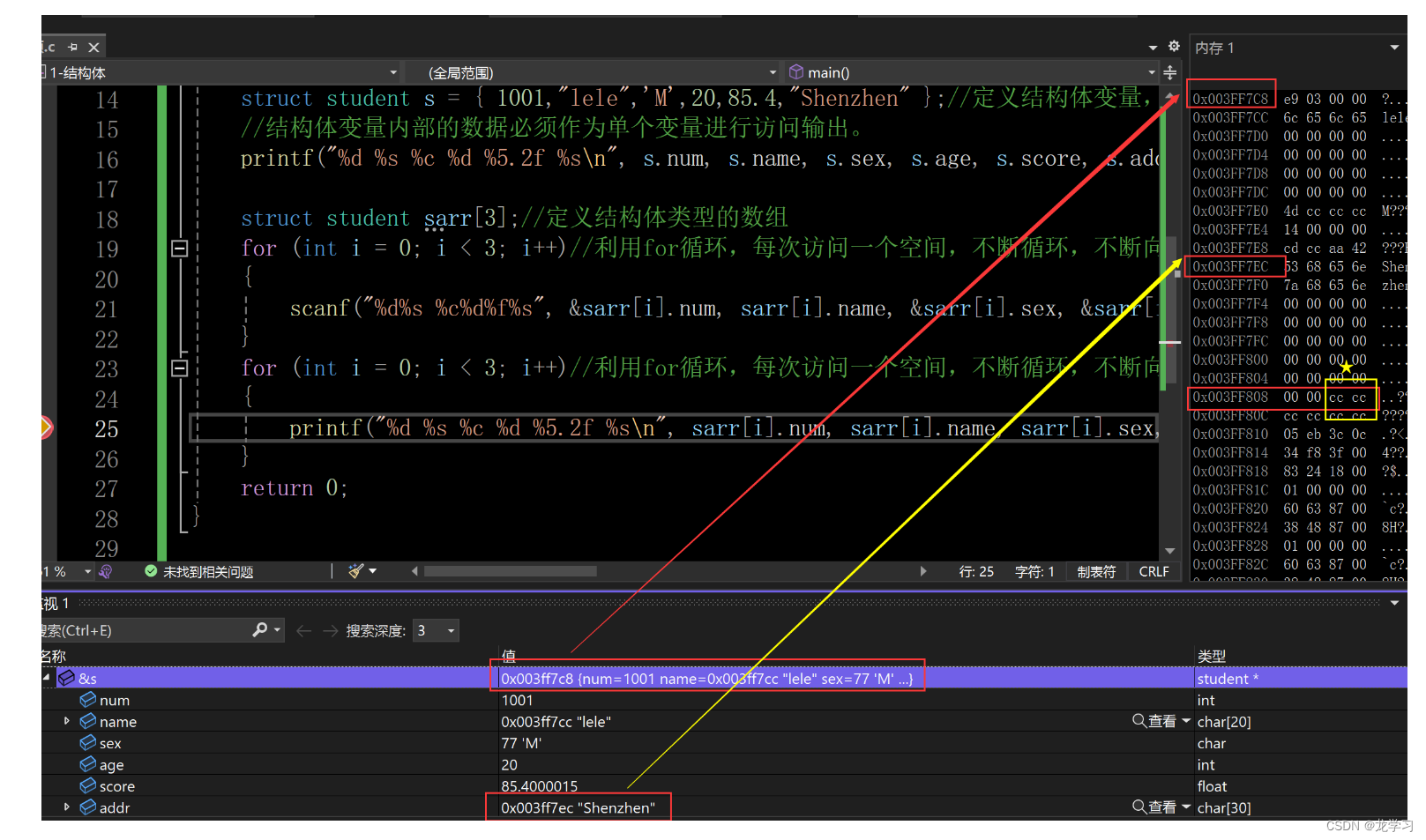Viewport: 1426px width, 840px height.
Task: Click breakpoint marker on line 25
Action: coord(47,428)
